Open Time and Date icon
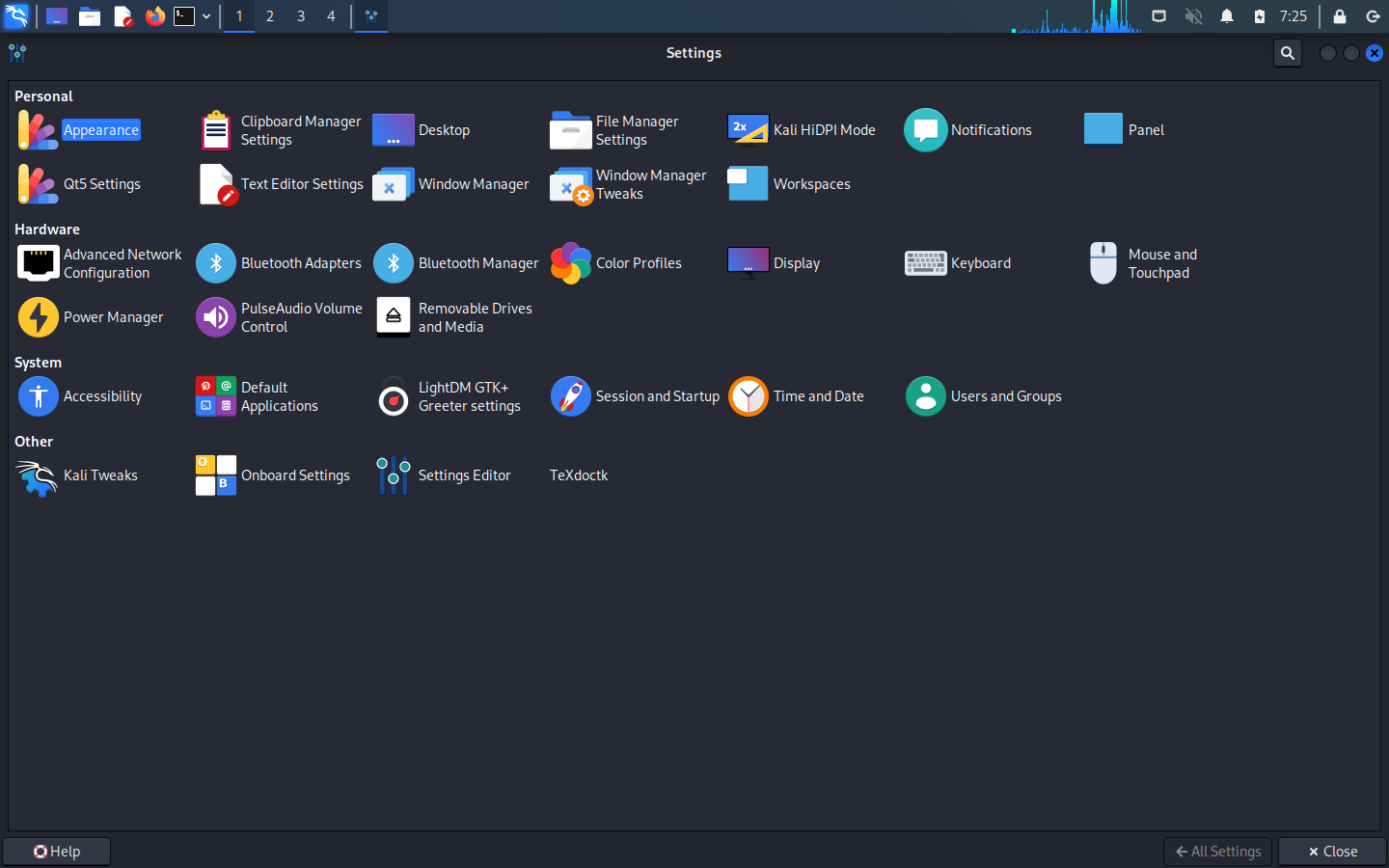The image size is (1389, 868). pos(749,396)
